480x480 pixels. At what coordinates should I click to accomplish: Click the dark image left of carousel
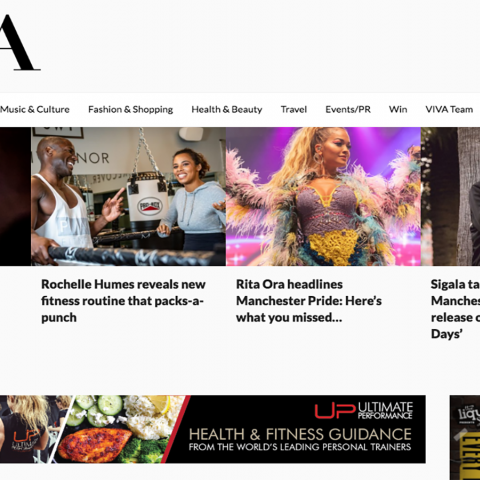click(x=15, y=196)
